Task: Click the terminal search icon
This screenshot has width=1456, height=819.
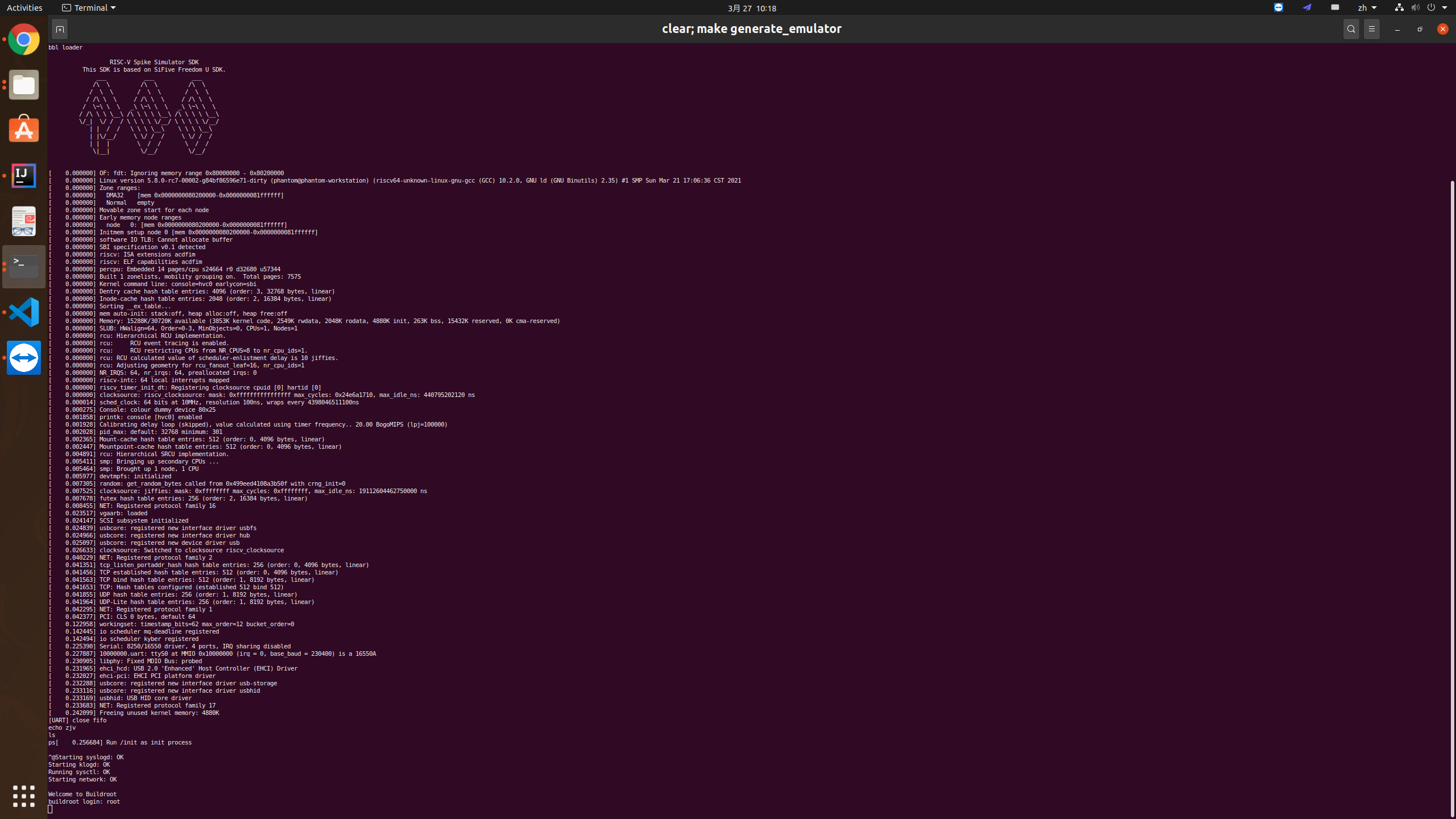Action: [1351, 29]
